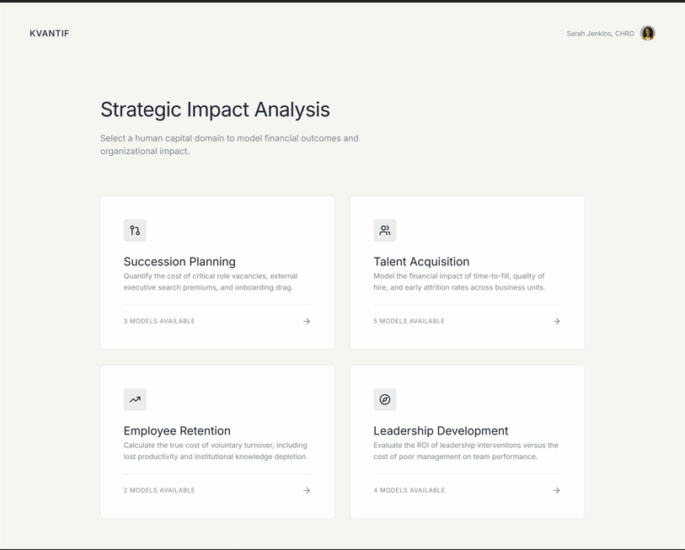Click the arrow on Leadership Development card
Screen dimensions: 685x550
(x=557, y=490)
